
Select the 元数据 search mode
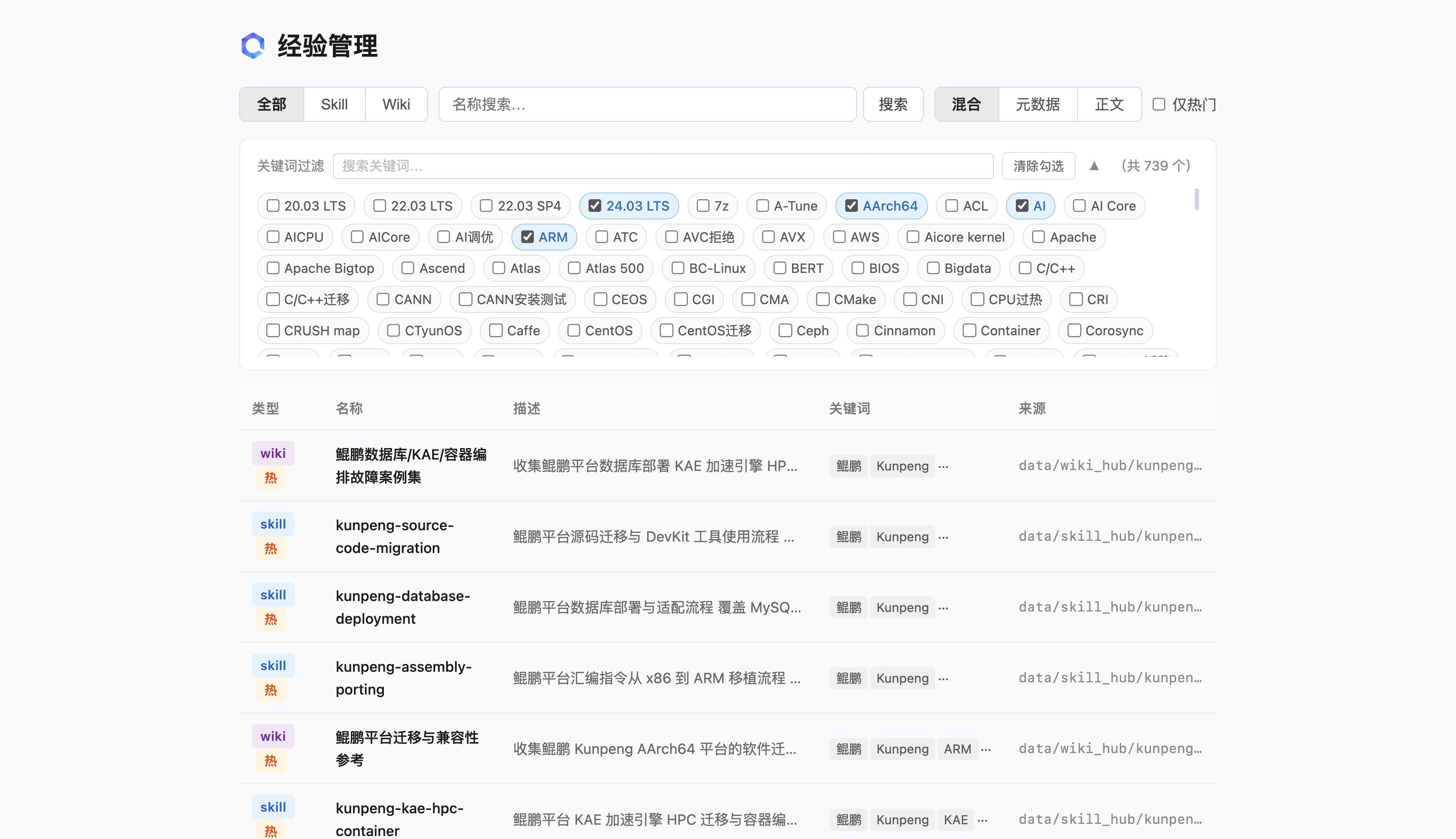(x=1038, y=104)
